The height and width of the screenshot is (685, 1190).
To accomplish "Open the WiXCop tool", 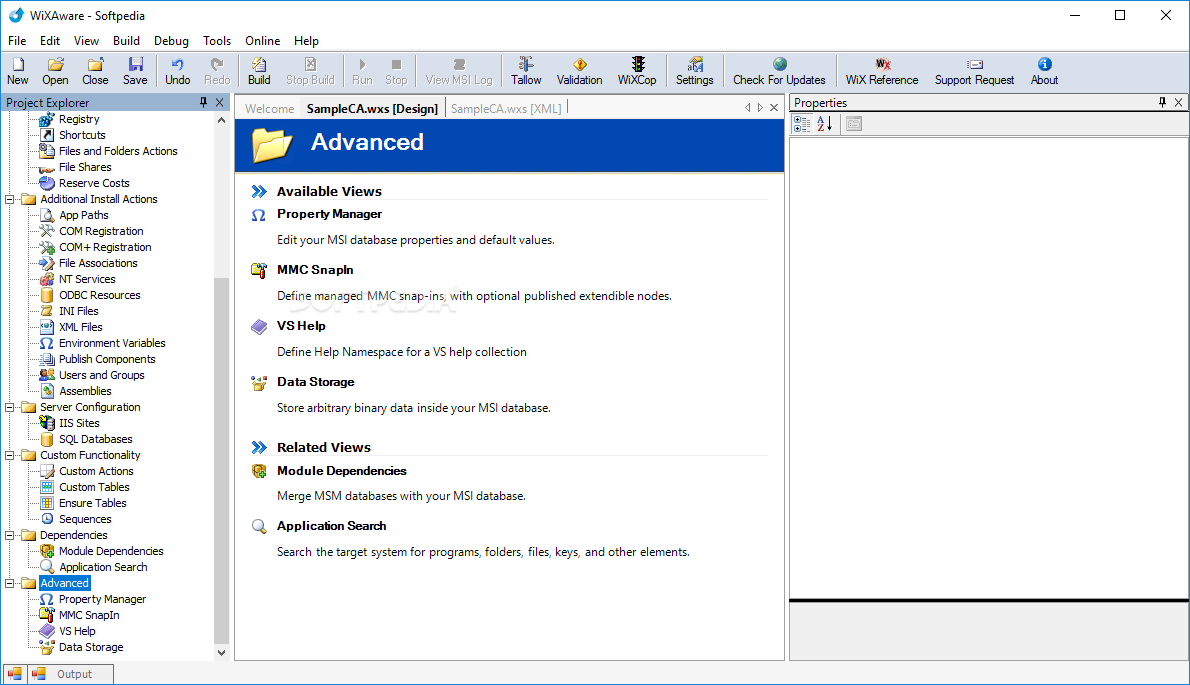I will 637,71.
